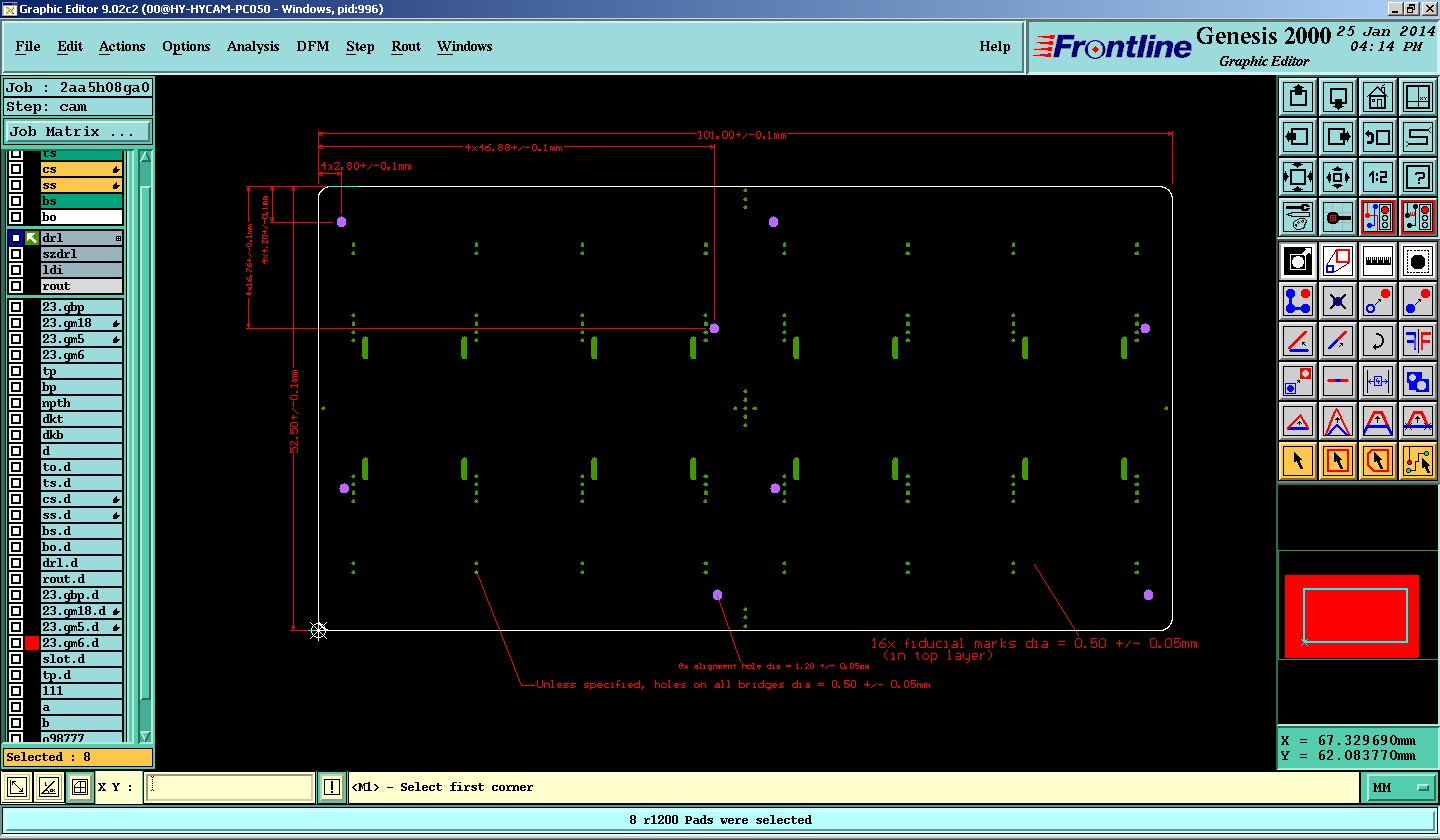The image size is (1440, 840).
Task: Open the Help menu
Action: (995, 46)
